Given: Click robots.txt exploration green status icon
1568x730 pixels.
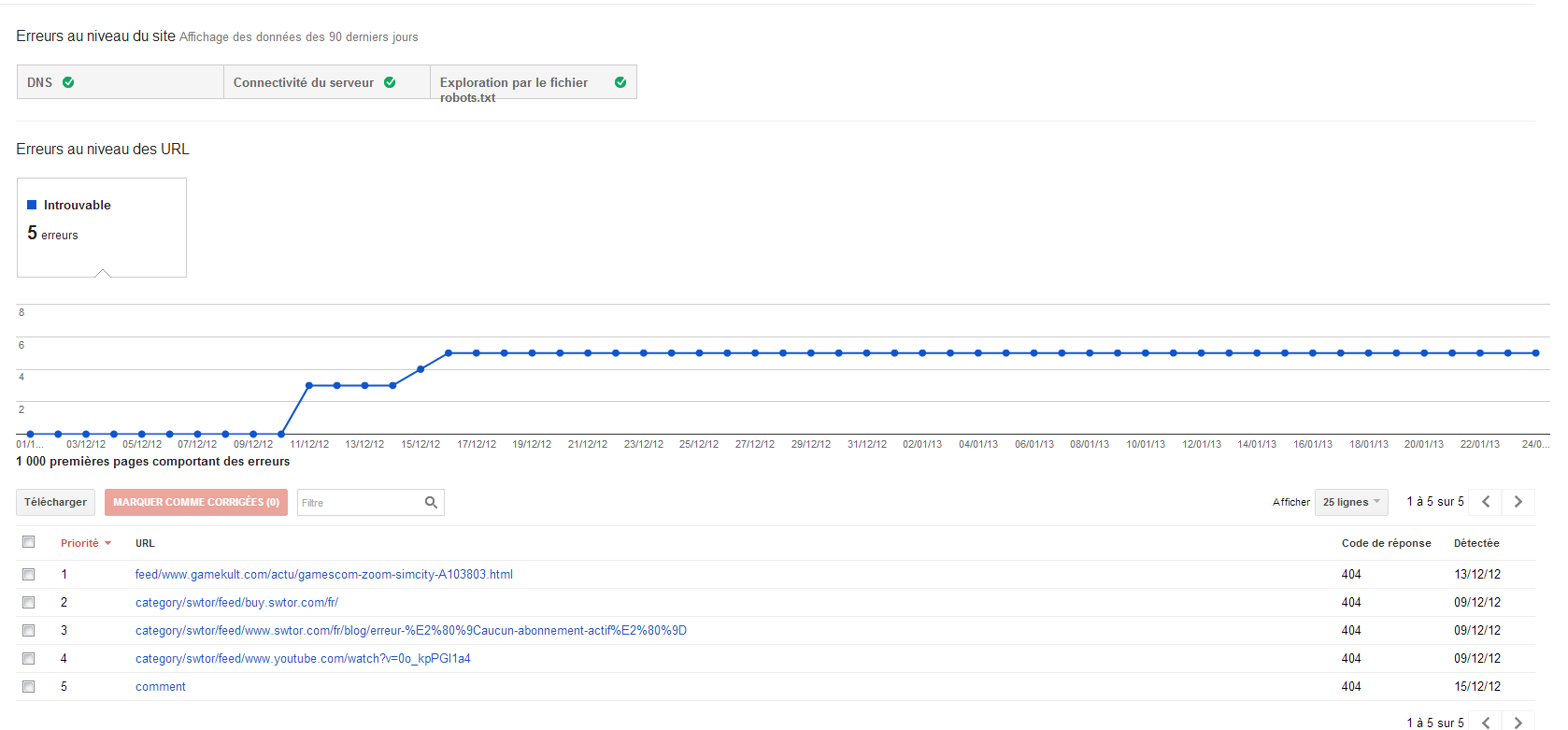Looking at the screenshot, I should click(620, 82).
